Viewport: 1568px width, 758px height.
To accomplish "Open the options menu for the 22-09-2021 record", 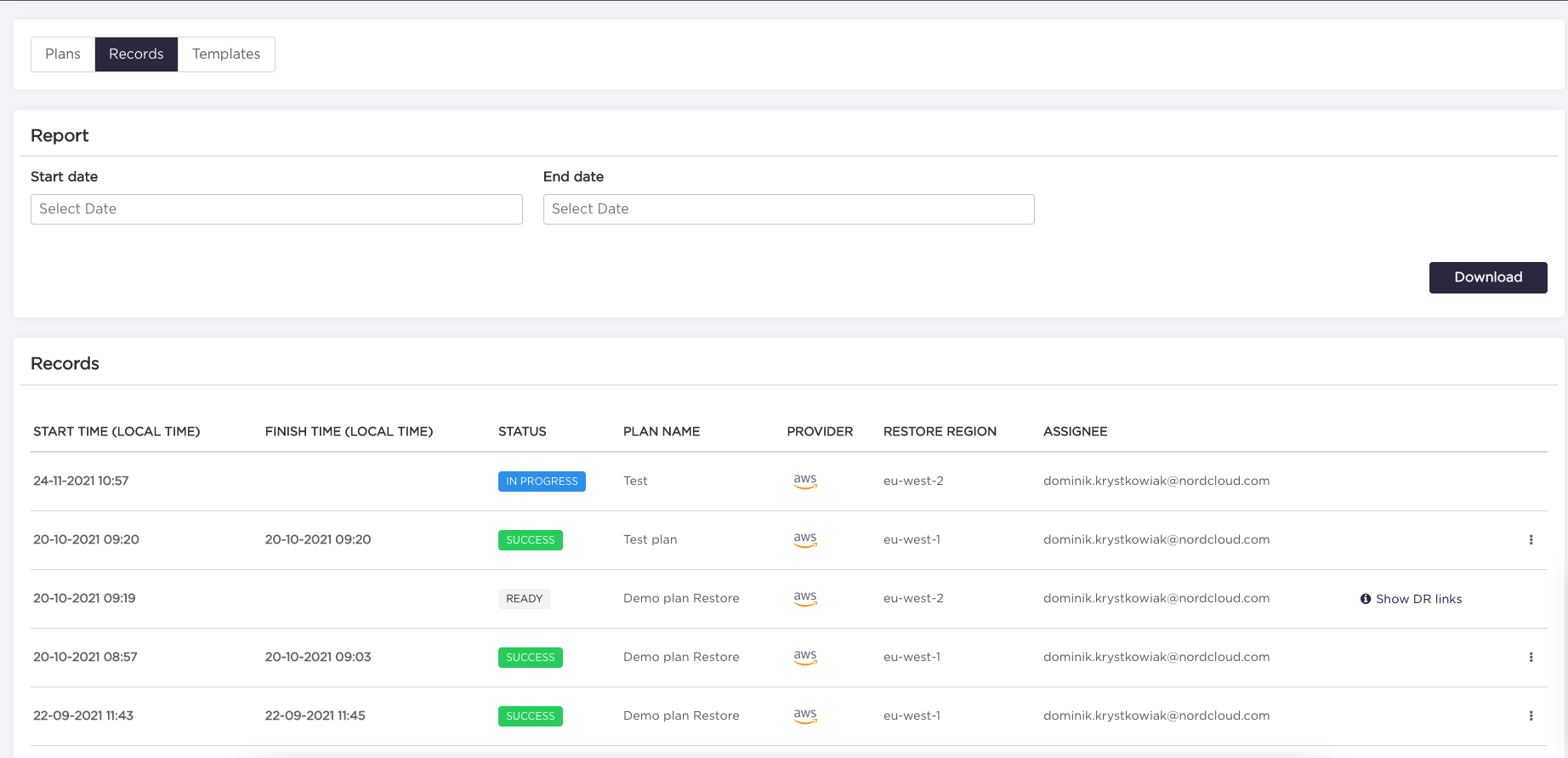I will [1531, 716].
